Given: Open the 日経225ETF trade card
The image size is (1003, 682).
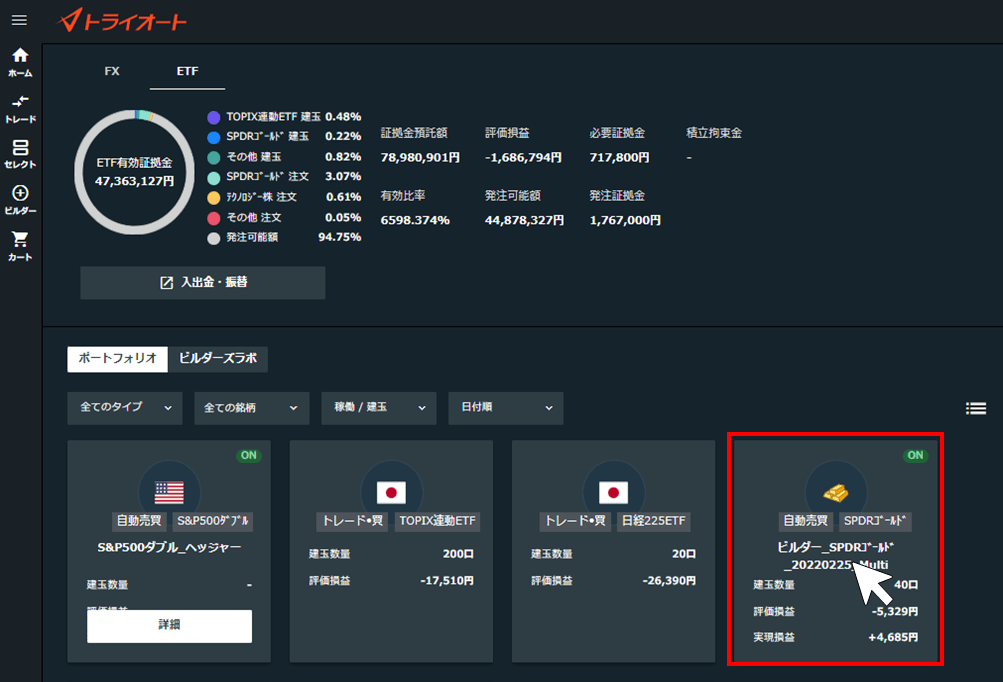Looking at the screenshot, I should [613, 551].
